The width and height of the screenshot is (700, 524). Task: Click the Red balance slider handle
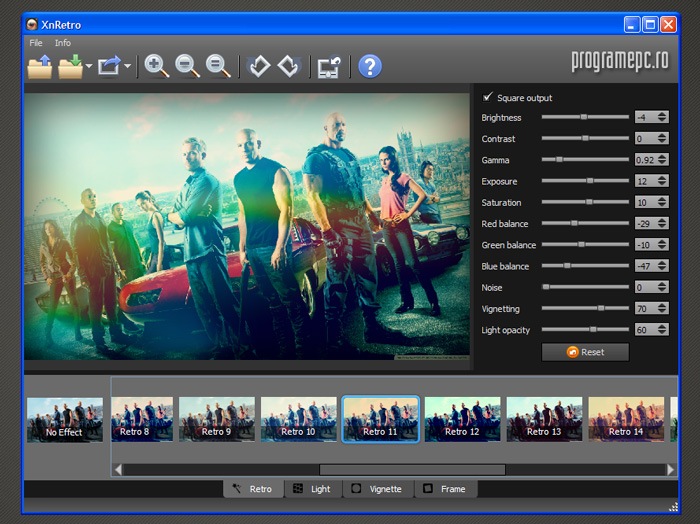point(574,223)
